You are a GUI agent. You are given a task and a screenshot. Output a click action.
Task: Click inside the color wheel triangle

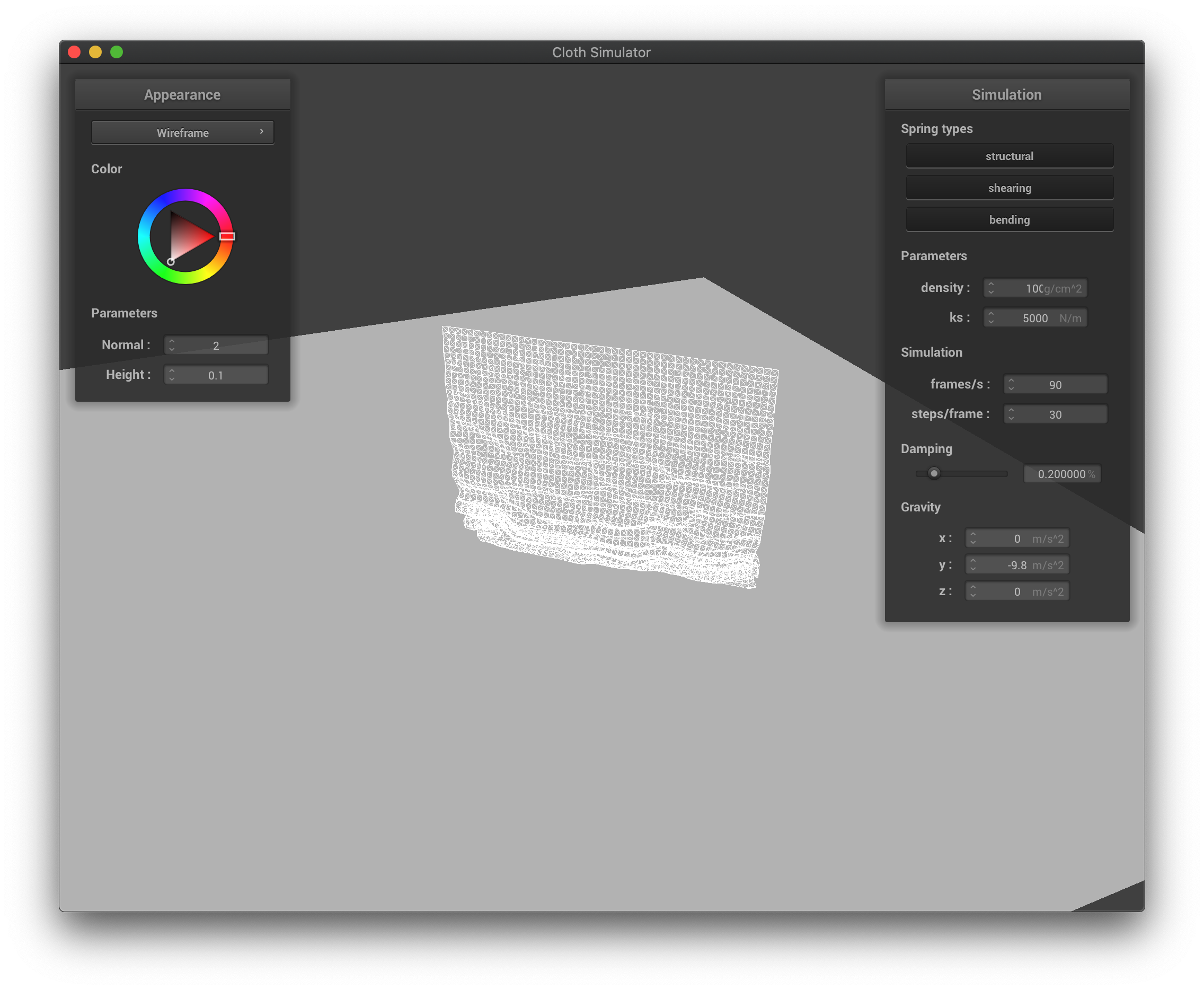coord(187,237)
